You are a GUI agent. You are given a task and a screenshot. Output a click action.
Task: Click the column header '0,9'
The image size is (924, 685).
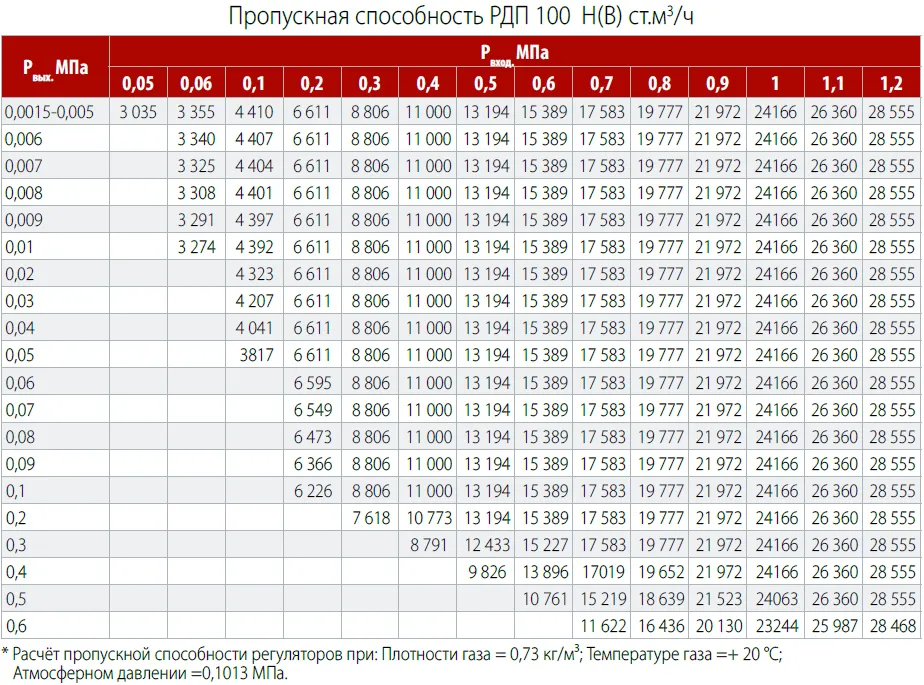click(717, 83)
